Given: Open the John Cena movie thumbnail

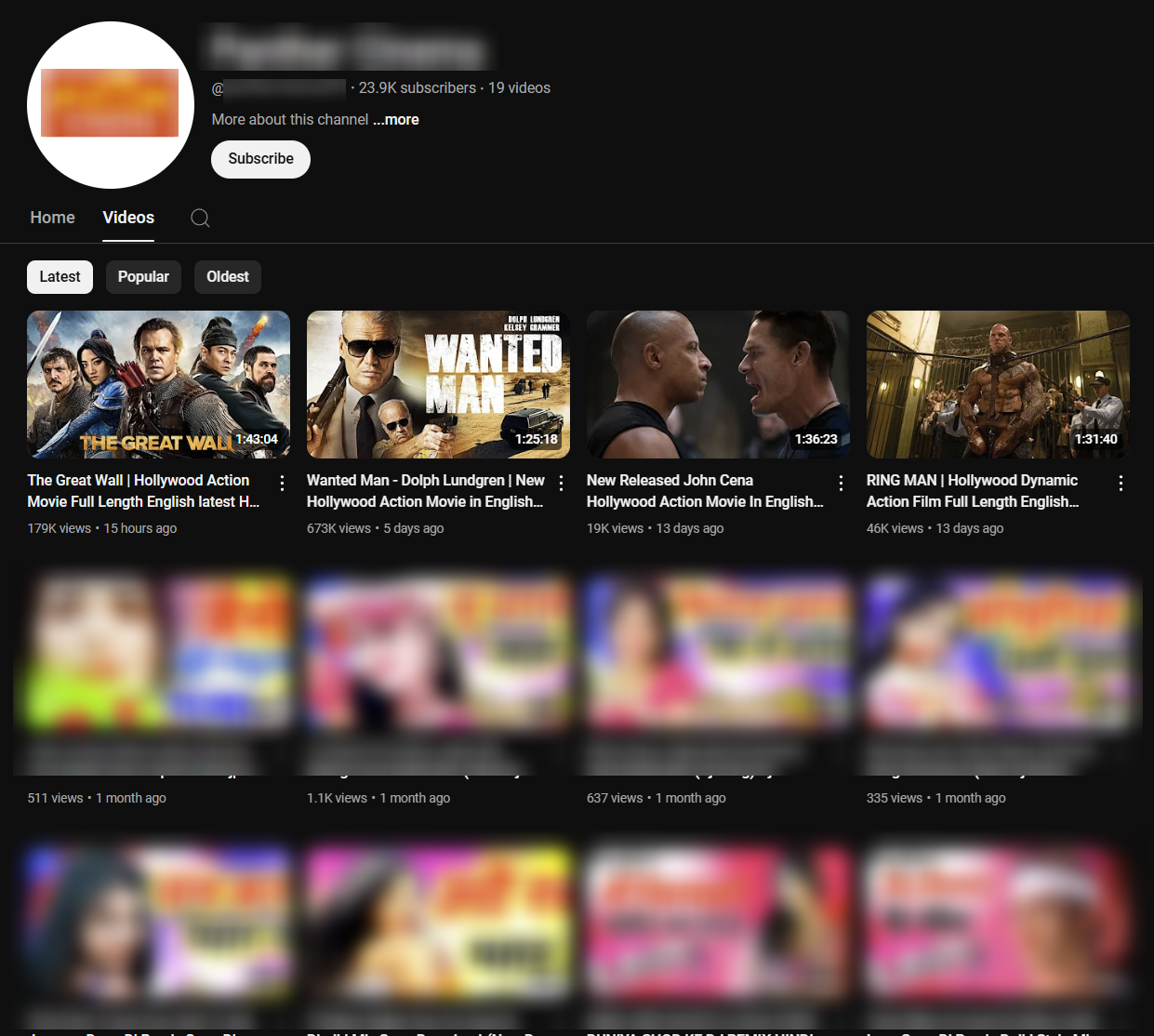Looking at the screenshot, I should tap(718, 384).
